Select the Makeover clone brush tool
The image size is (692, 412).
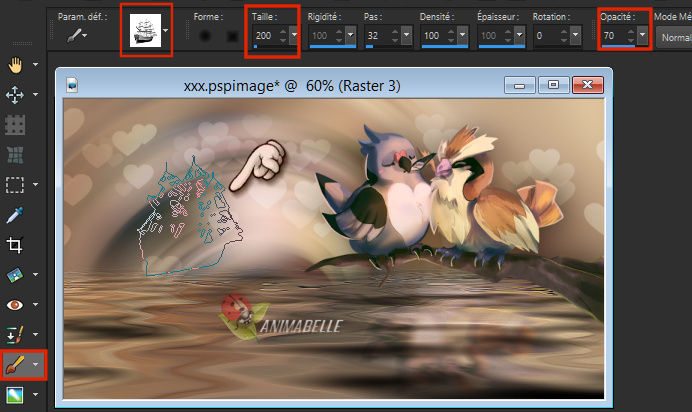[15, 335]
